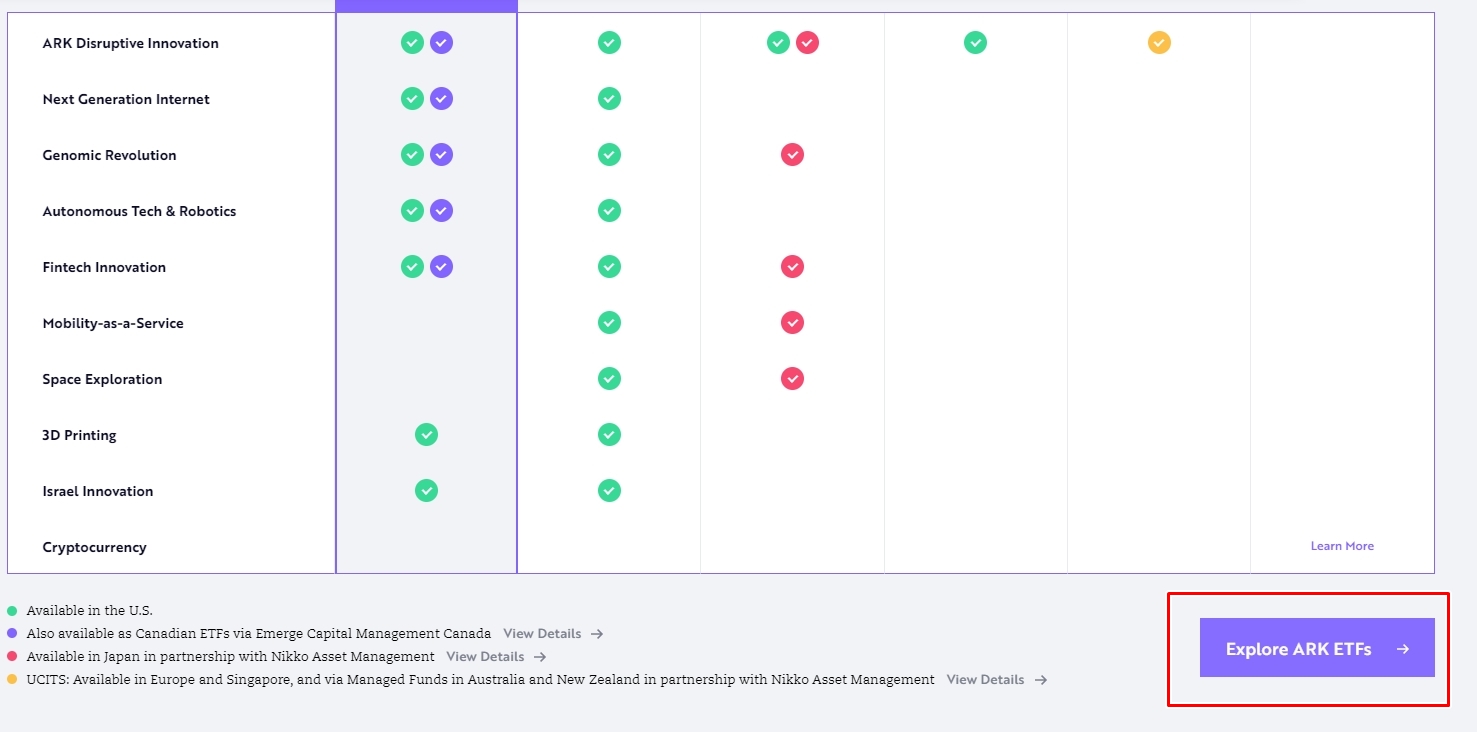Click unpaired green check in Fintech Innovation row
The image size is (1477, 732).
pyautogui.click(x=609, y=267)
